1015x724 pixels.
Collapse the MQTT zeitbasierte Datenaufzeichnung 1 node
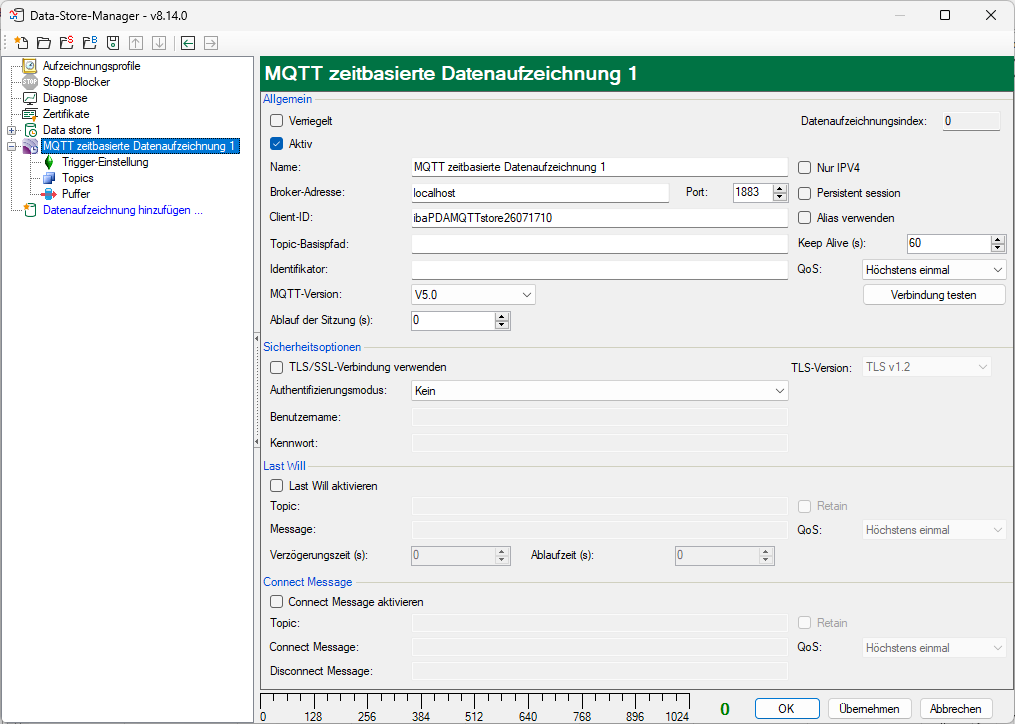pos(12,146)
